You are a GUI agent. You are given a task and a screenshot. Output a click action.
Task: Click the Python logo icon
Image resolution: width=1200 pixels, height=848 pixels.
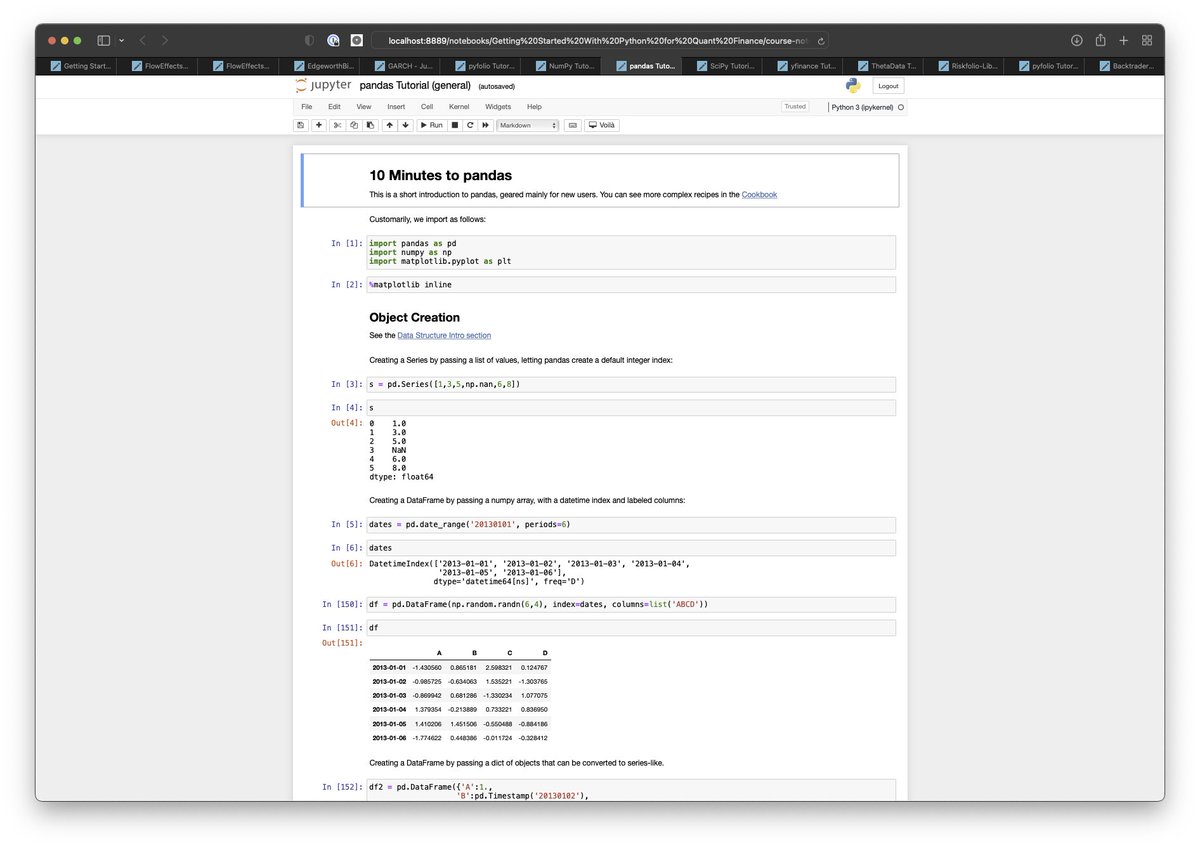click(853, 86)
